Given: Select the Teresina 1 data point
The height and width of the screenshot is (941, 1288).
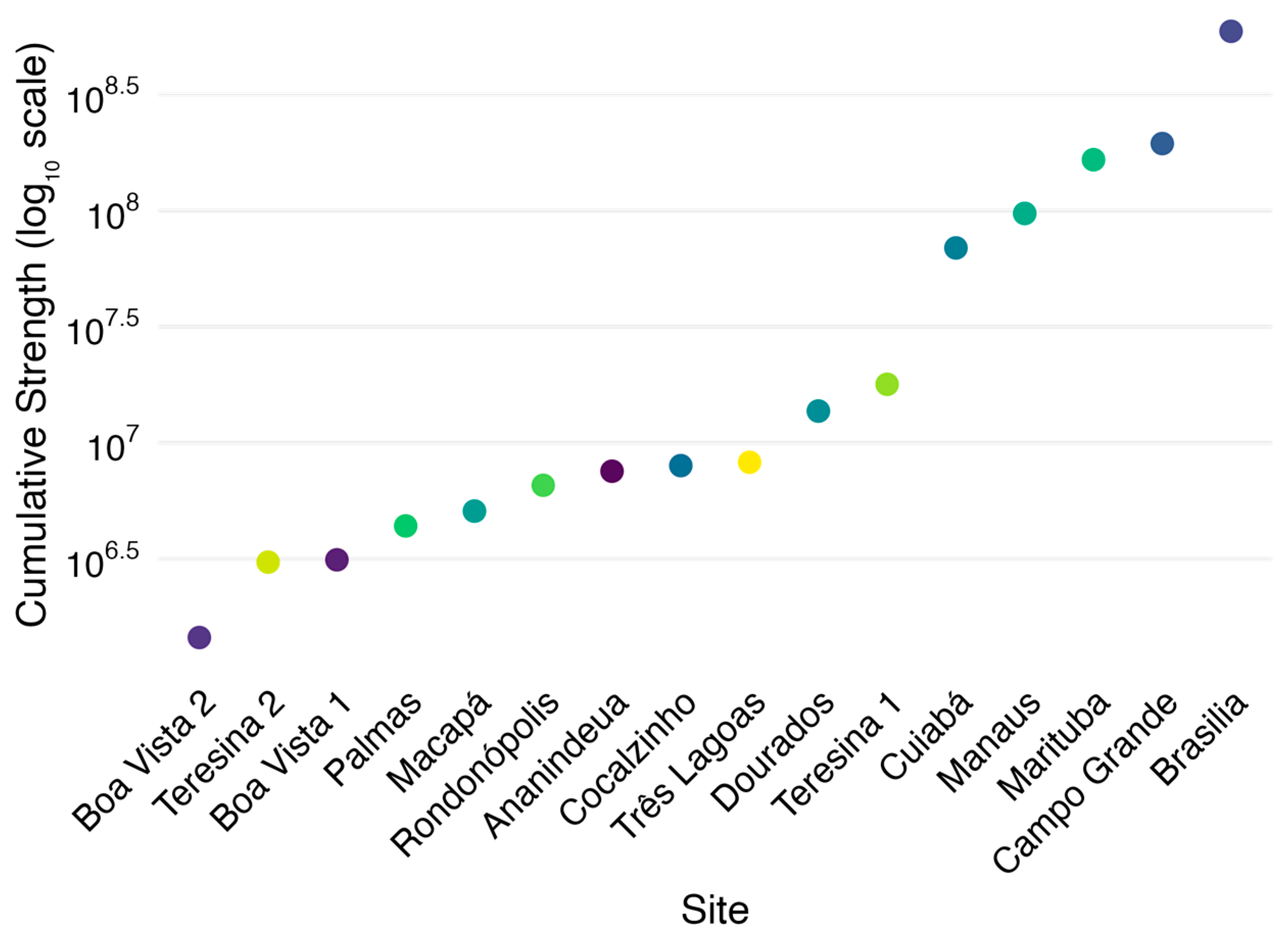Looking at the screenshot, I should coord(887,384).
